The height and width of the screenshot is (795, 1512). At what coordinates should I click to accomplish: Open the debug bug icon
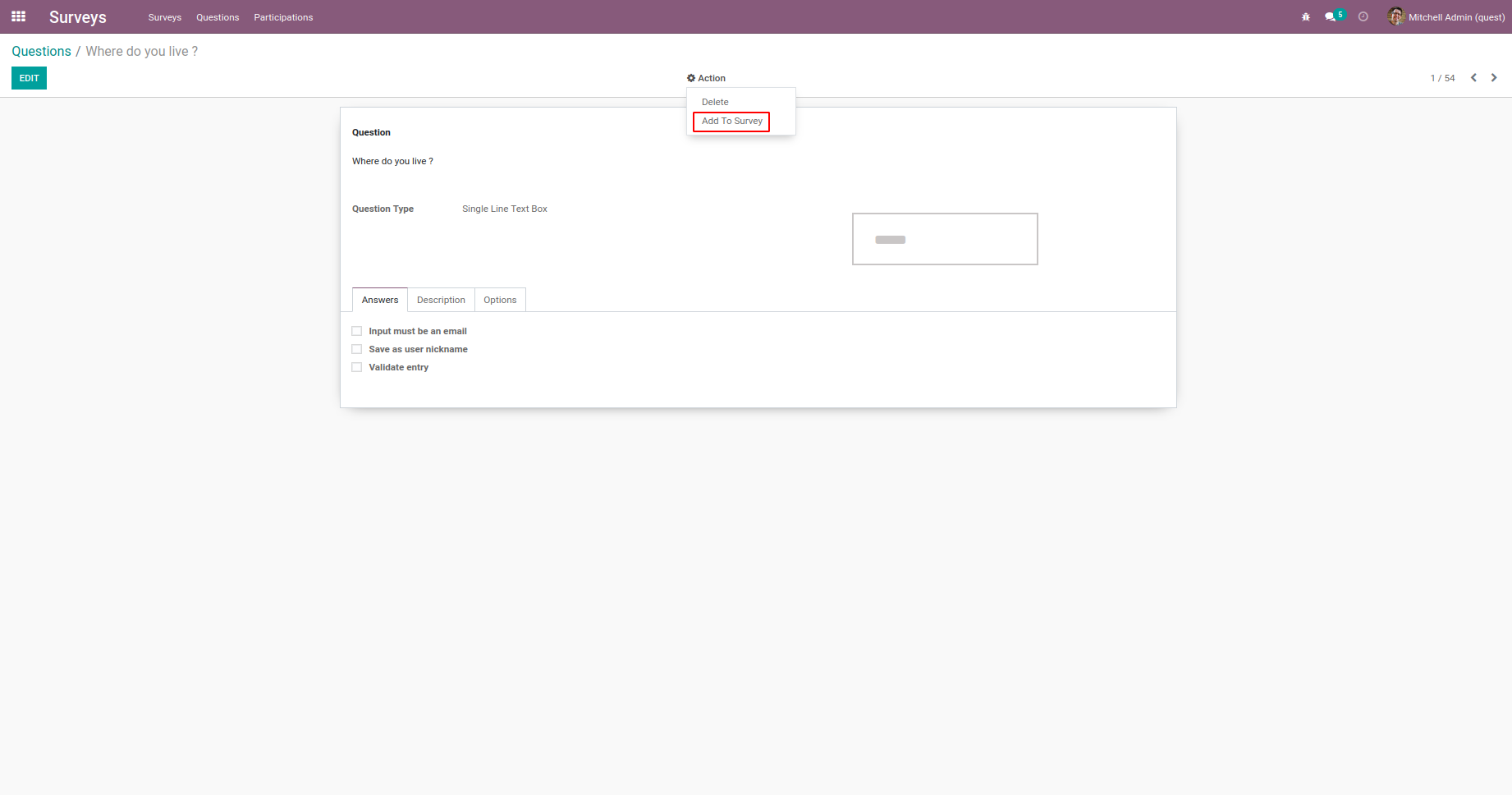(x=1306, y=17)
